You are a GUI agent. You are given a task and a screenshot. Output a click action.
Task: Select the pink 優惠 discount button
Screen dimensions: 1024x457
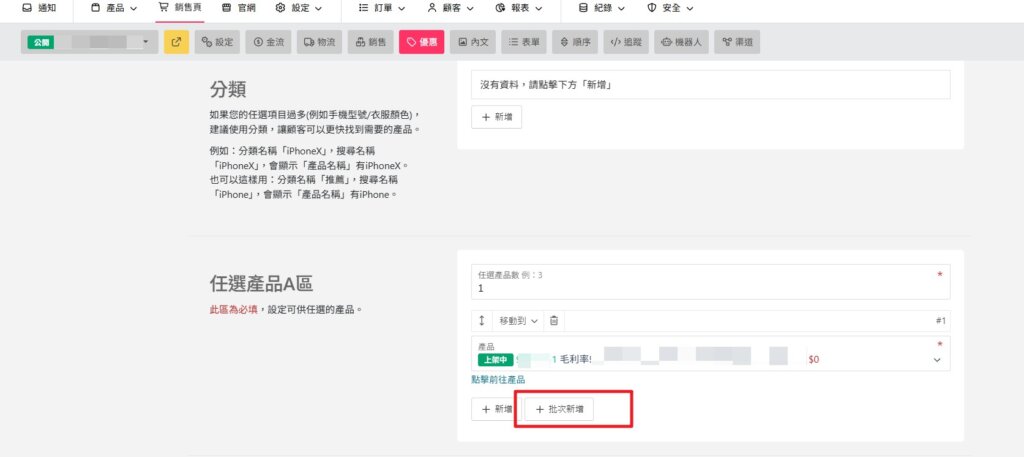pos(421,42)
